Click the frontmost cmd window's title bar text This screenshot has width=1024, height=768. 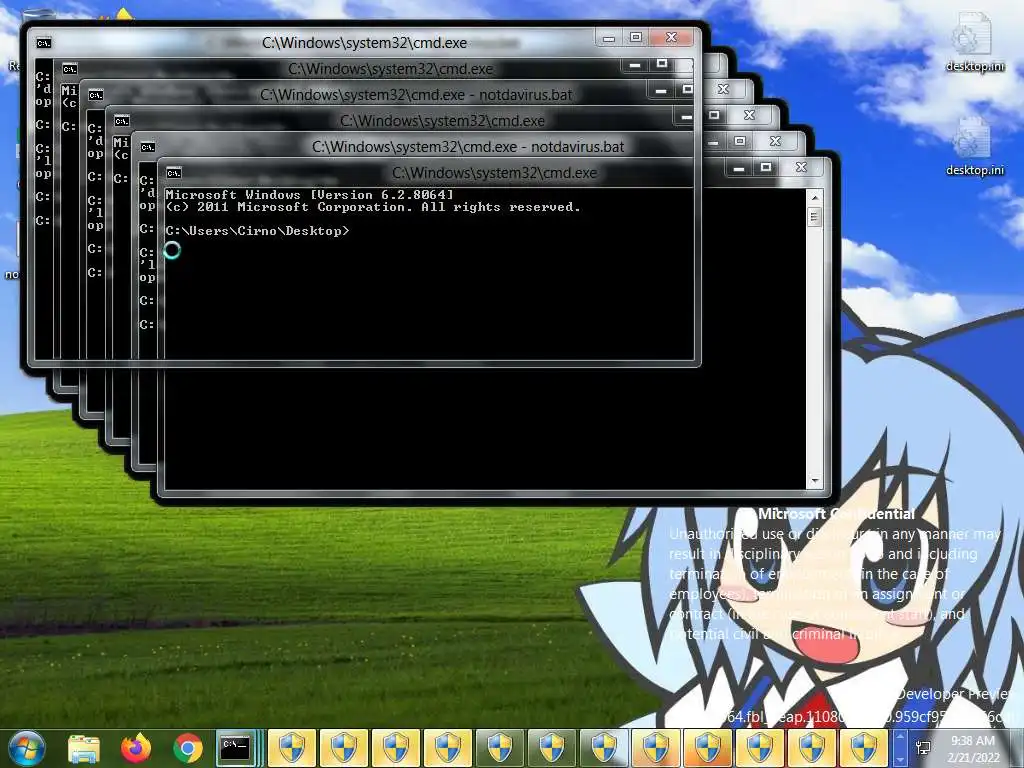point(494,173)
